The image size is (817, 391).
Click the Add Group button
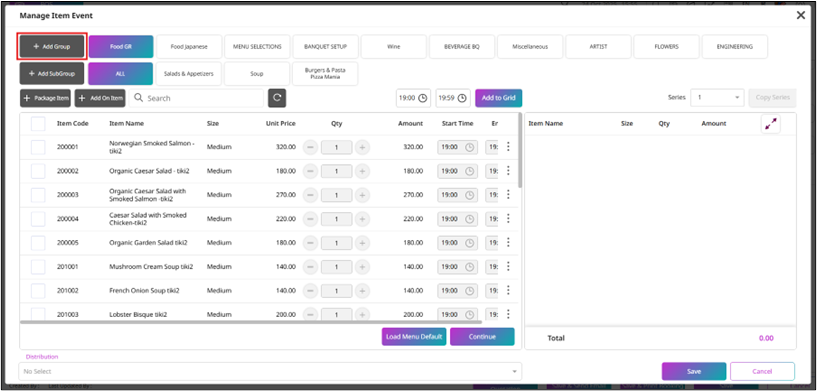click(52, 46)
